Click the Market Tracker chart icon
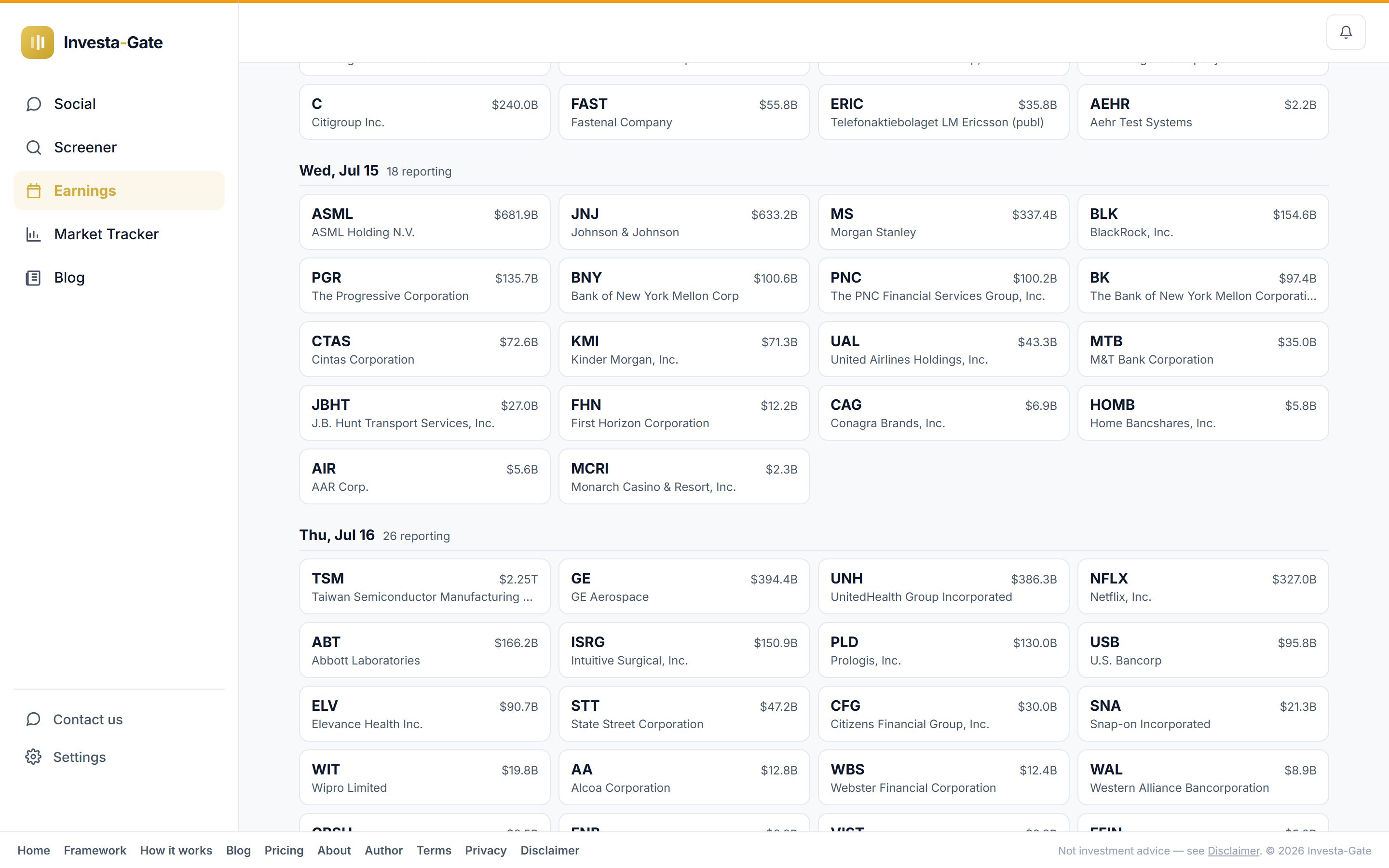The width and height of the screenshot is (1389, 868). (33, 234)
